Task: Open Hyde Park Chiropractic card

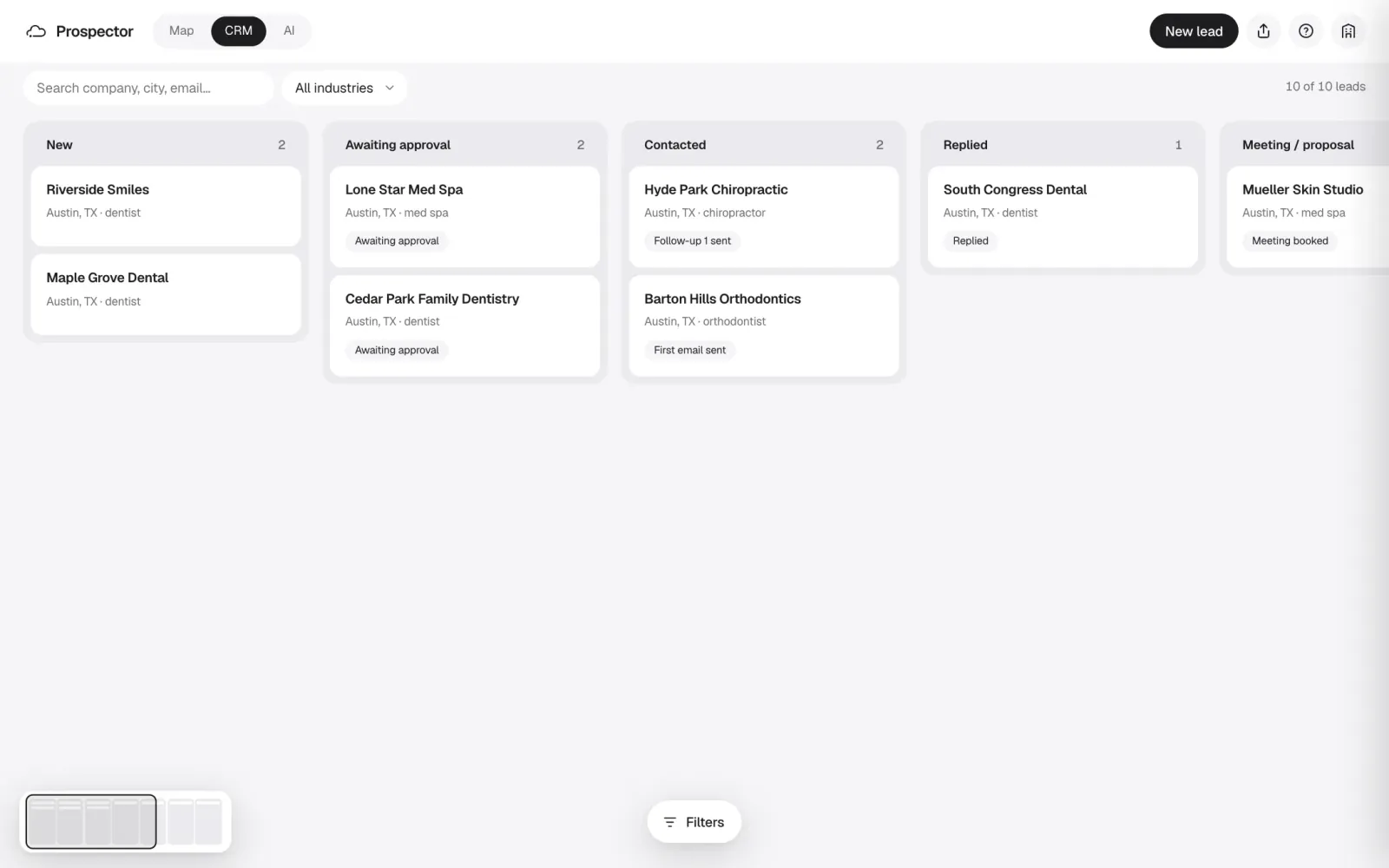Action: (764, 217)
